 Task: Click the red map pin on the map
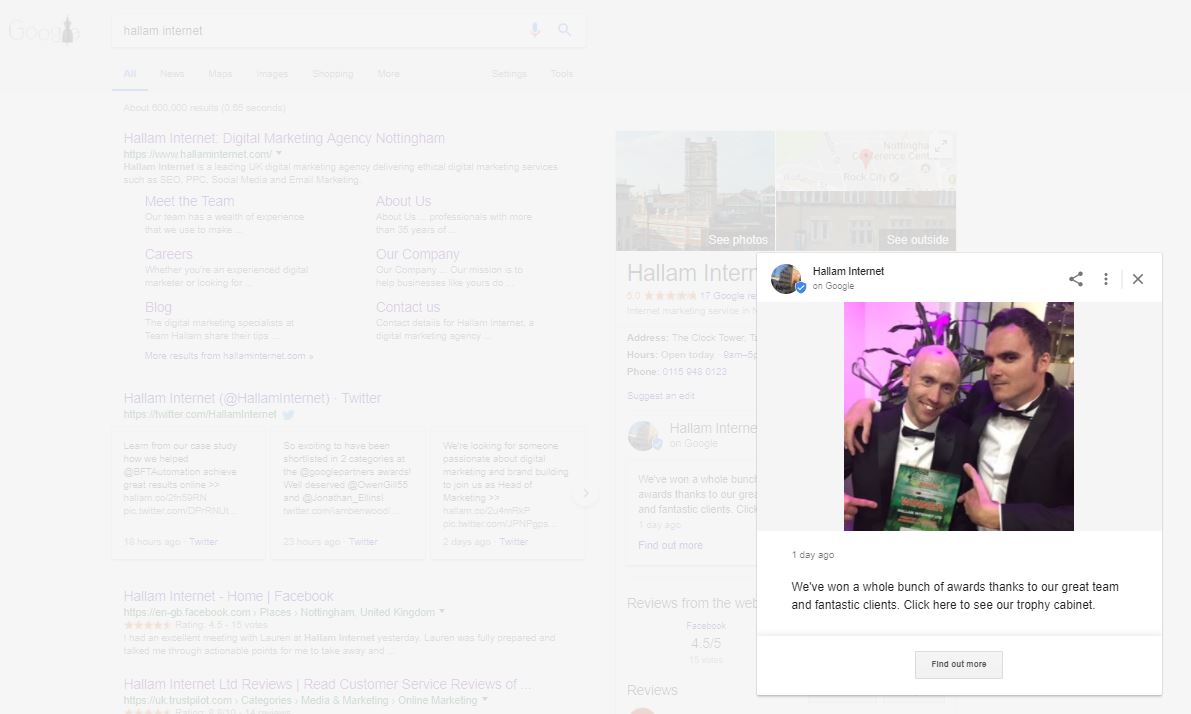(x=865, y=157)
